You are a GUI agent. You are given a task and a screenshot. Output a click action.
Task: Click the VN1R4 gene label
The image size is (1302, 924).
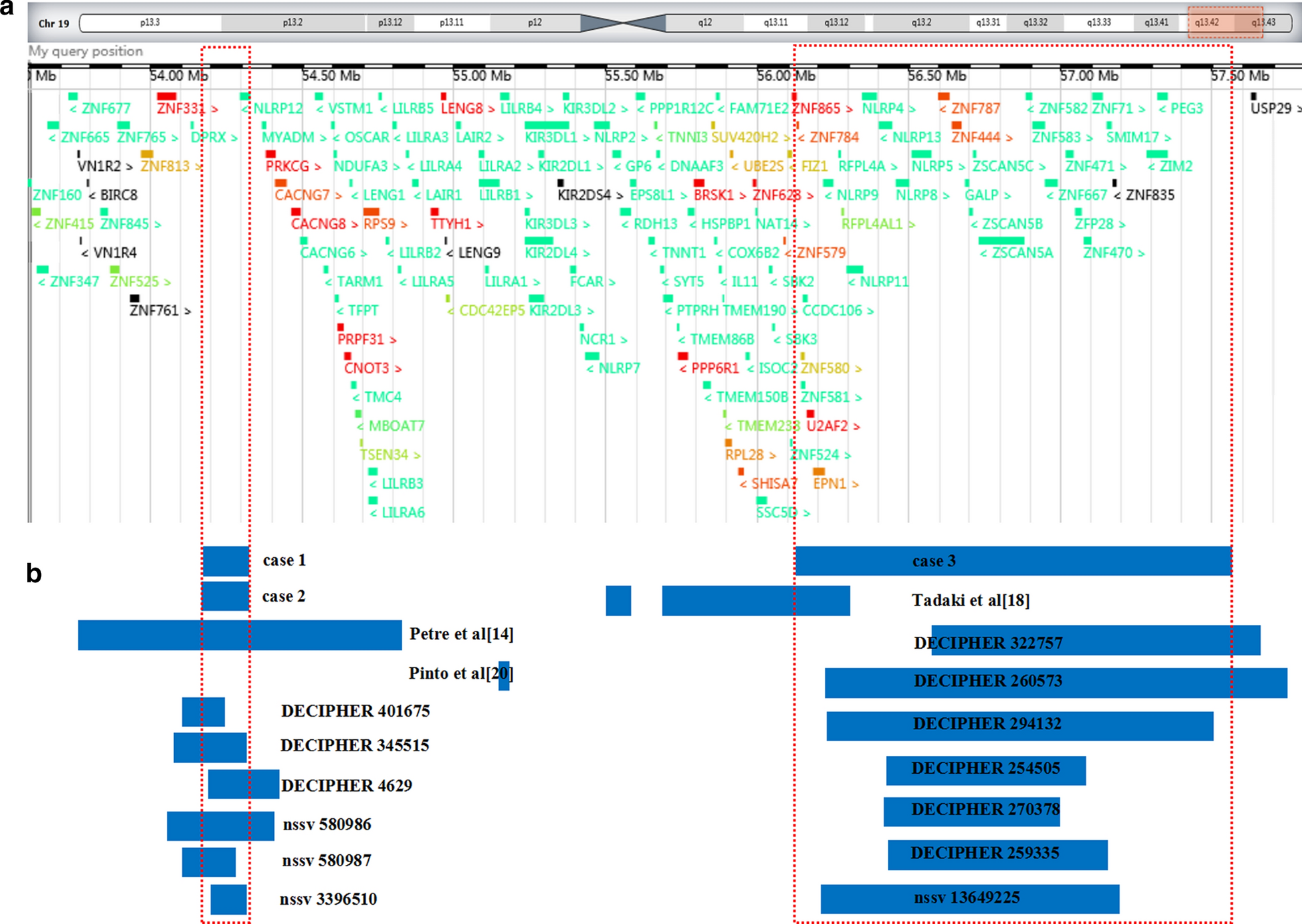pos(115,253)
